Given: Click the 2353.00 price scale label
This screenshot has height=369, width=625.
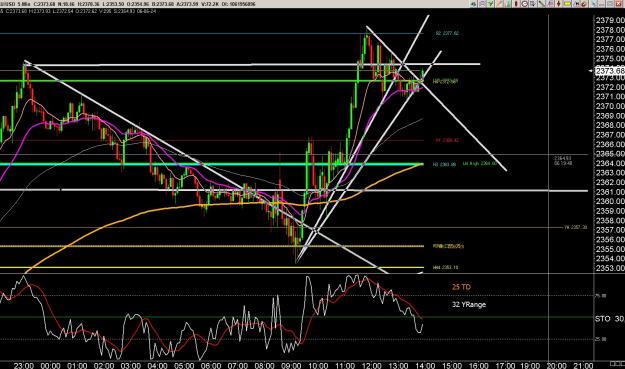Looking at the screenshot, I should 610,268.
